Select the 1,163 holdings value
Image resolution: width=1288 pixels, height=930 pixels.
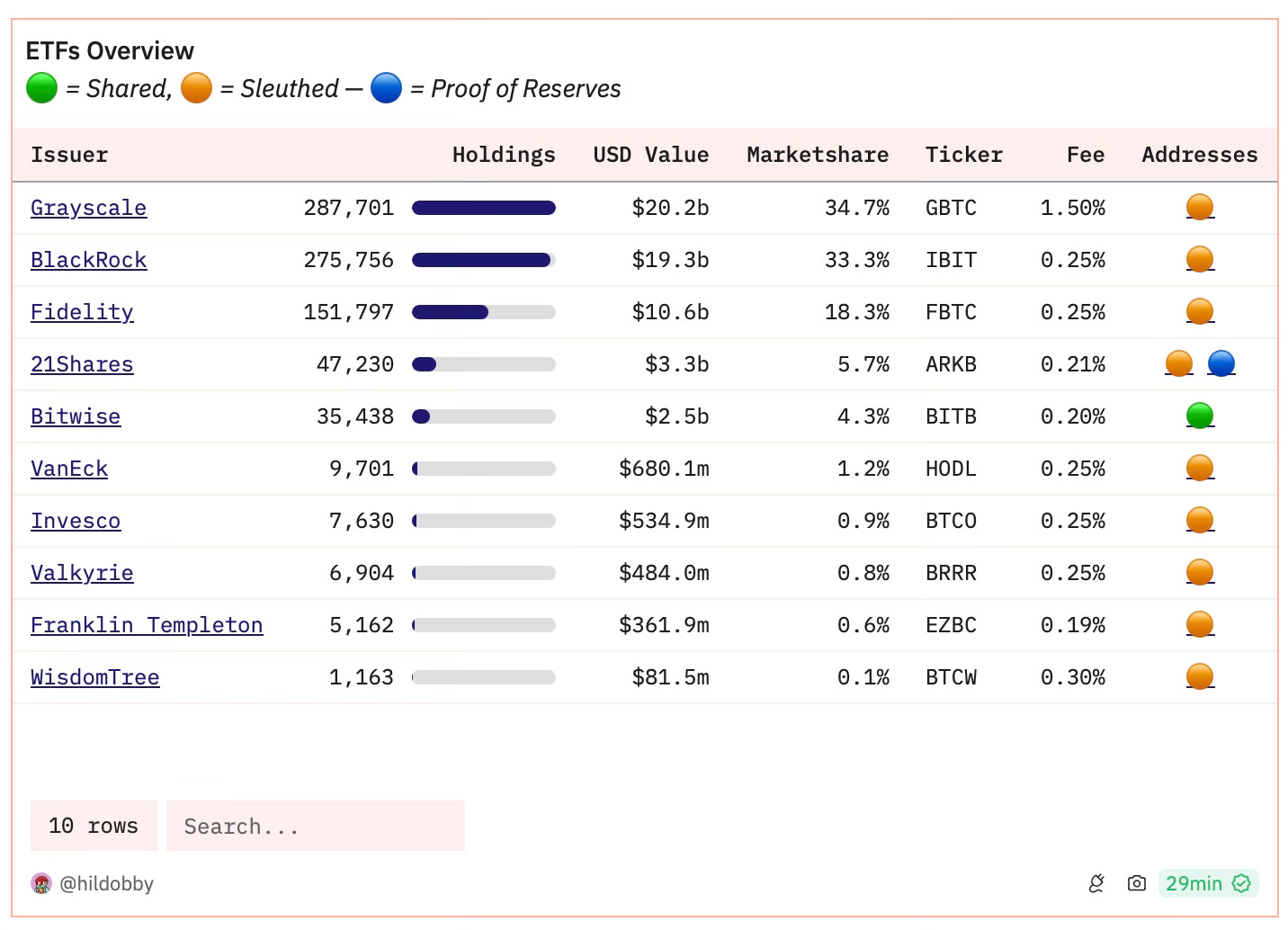[x=362, y=677]
